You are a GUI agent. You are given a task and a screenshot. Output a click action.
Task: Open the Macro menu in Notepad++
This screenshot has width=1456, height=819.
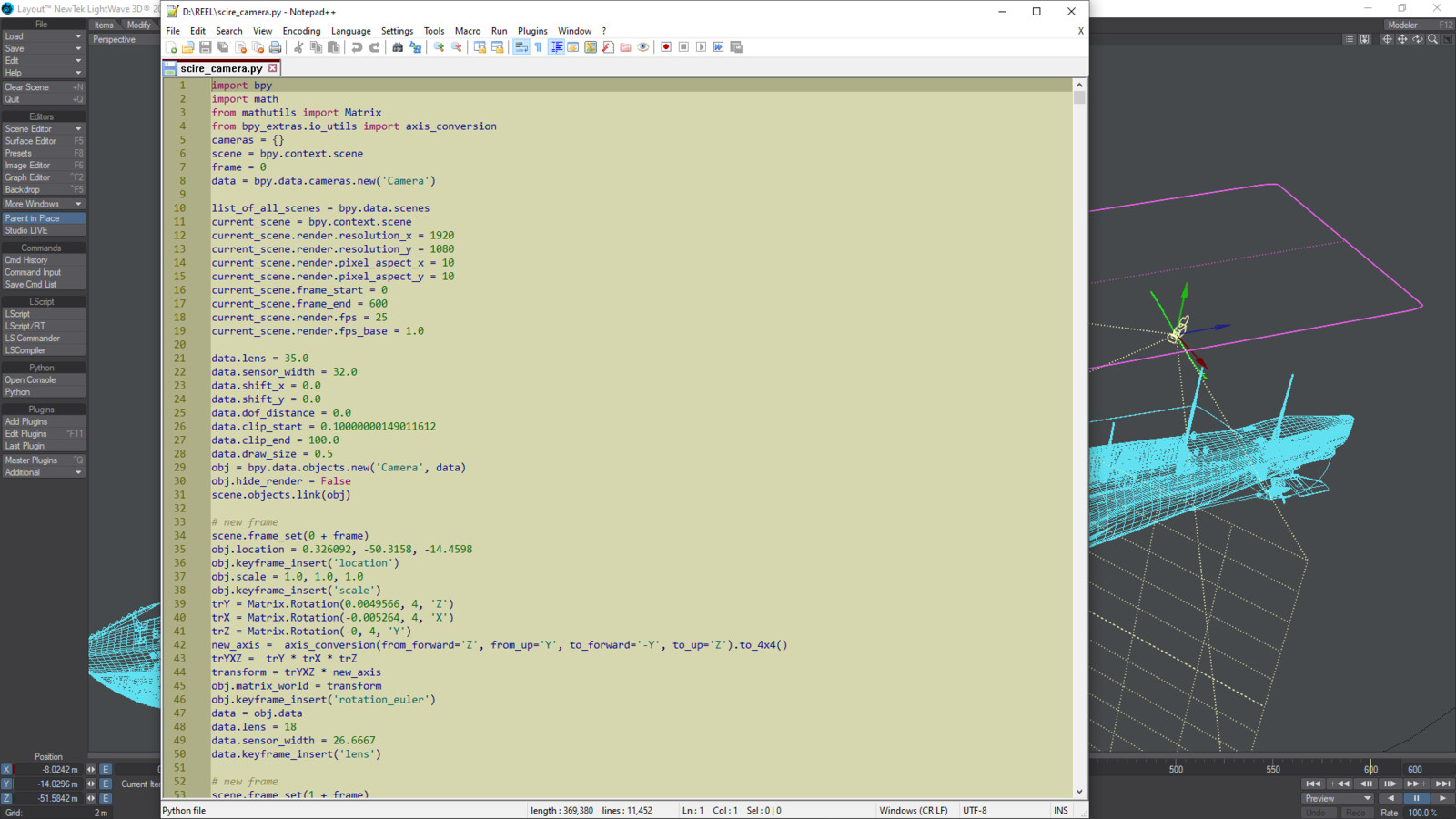[468, 31]
